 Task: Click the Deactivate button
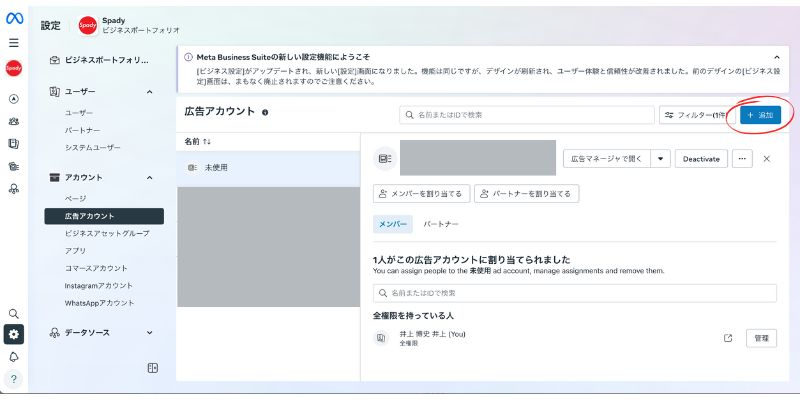(x=701, y=159)
